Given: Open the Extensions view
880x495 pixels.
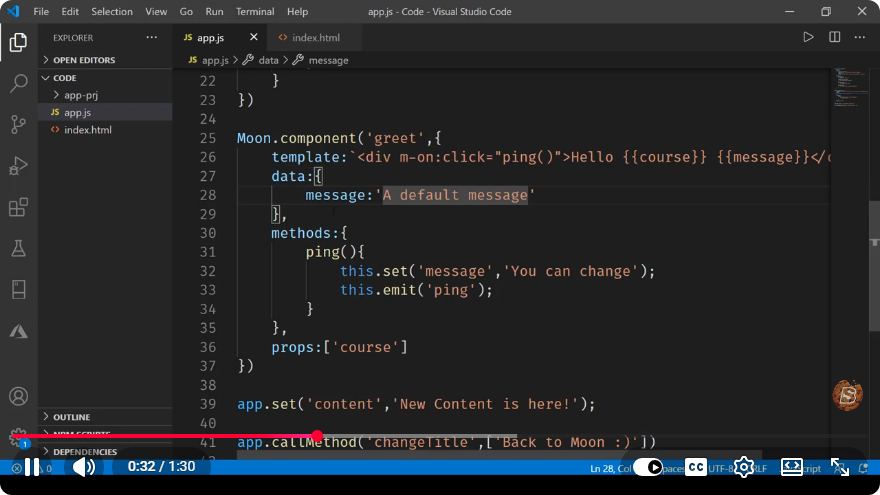Looking at the screenshot, I should pos(19,207).
